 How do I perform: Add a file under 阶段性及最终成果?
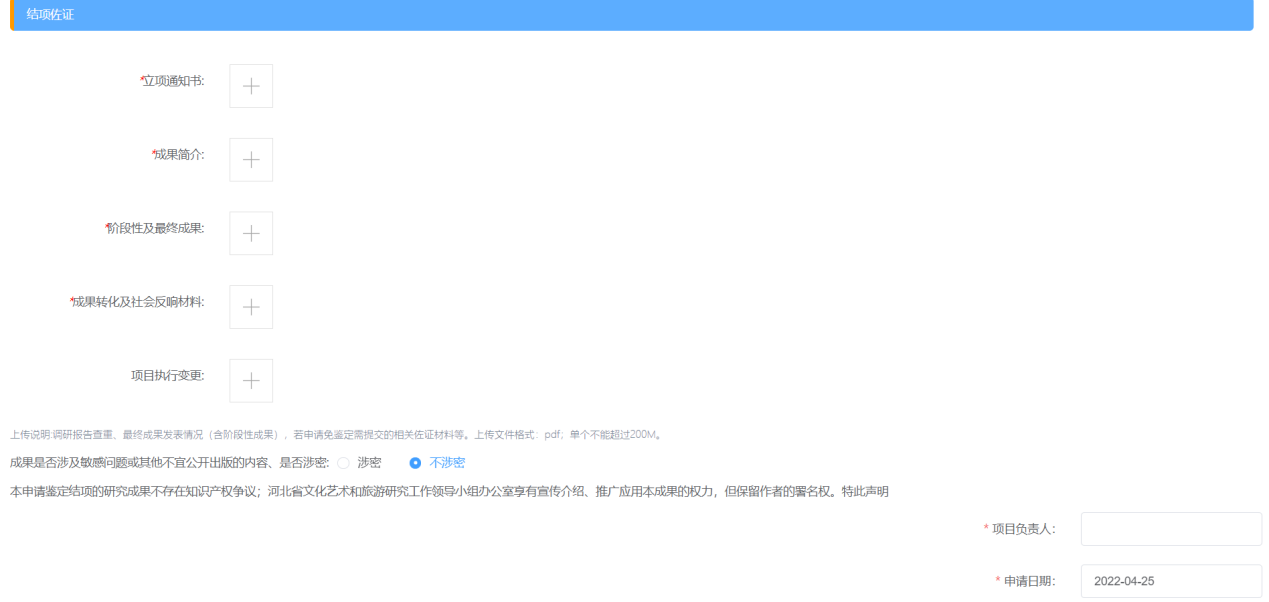tap(251, 233)
